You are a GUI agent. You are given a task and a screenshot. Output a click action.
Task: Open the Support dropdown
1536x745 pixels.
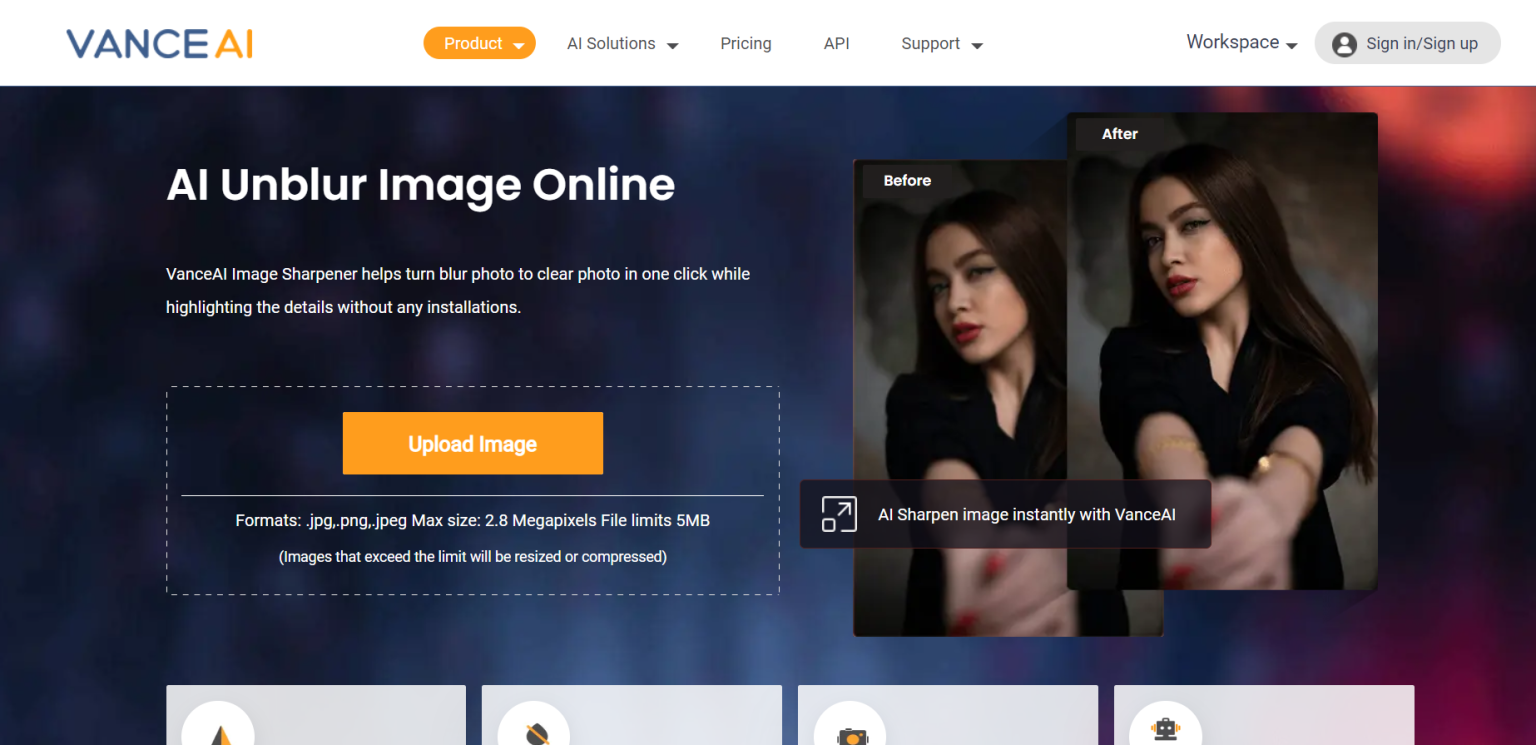click(940, 43)
